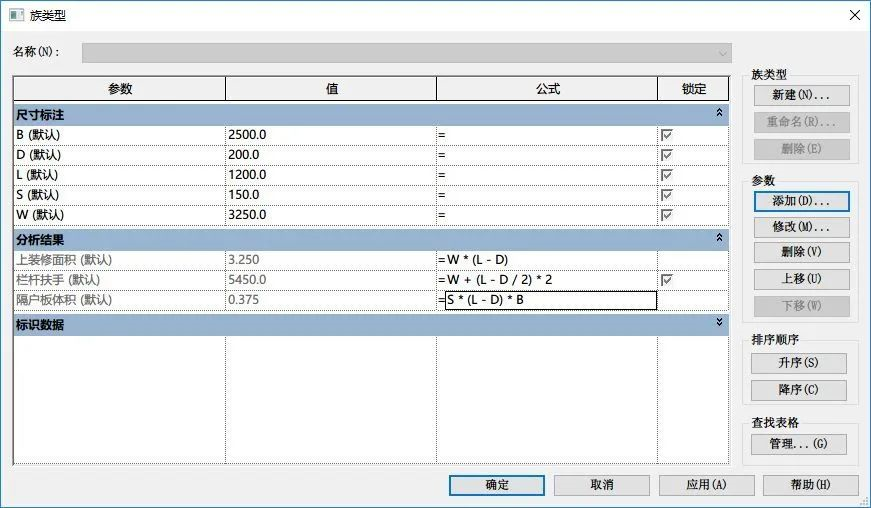Screen dimensions: 871x508
Task: Toggle lock checkbox for parameter W
Action: point(667,215)
